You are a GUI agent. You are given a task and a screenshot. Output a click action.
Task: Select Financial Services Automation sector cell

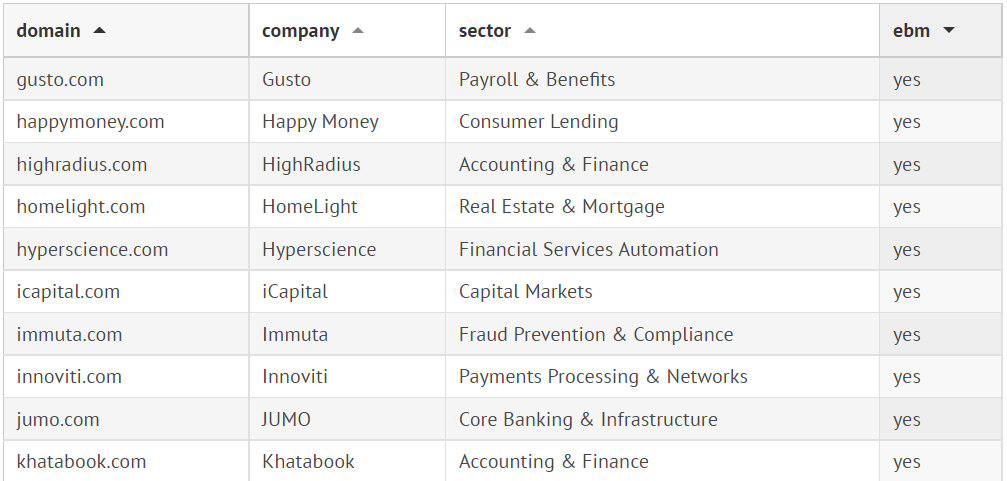588,250
